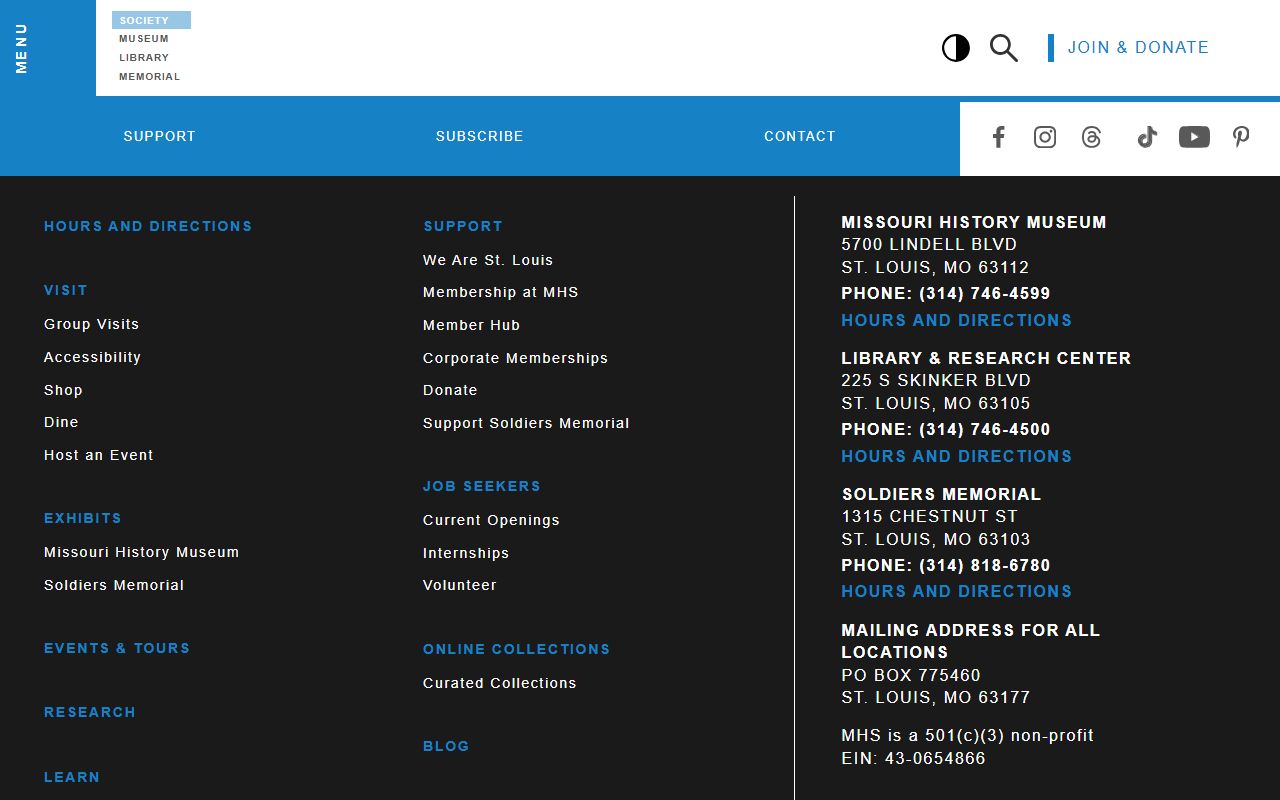This screenshot has height=800, width=1280.
Task: Click the Donate footer link
Action: [450, 390]
